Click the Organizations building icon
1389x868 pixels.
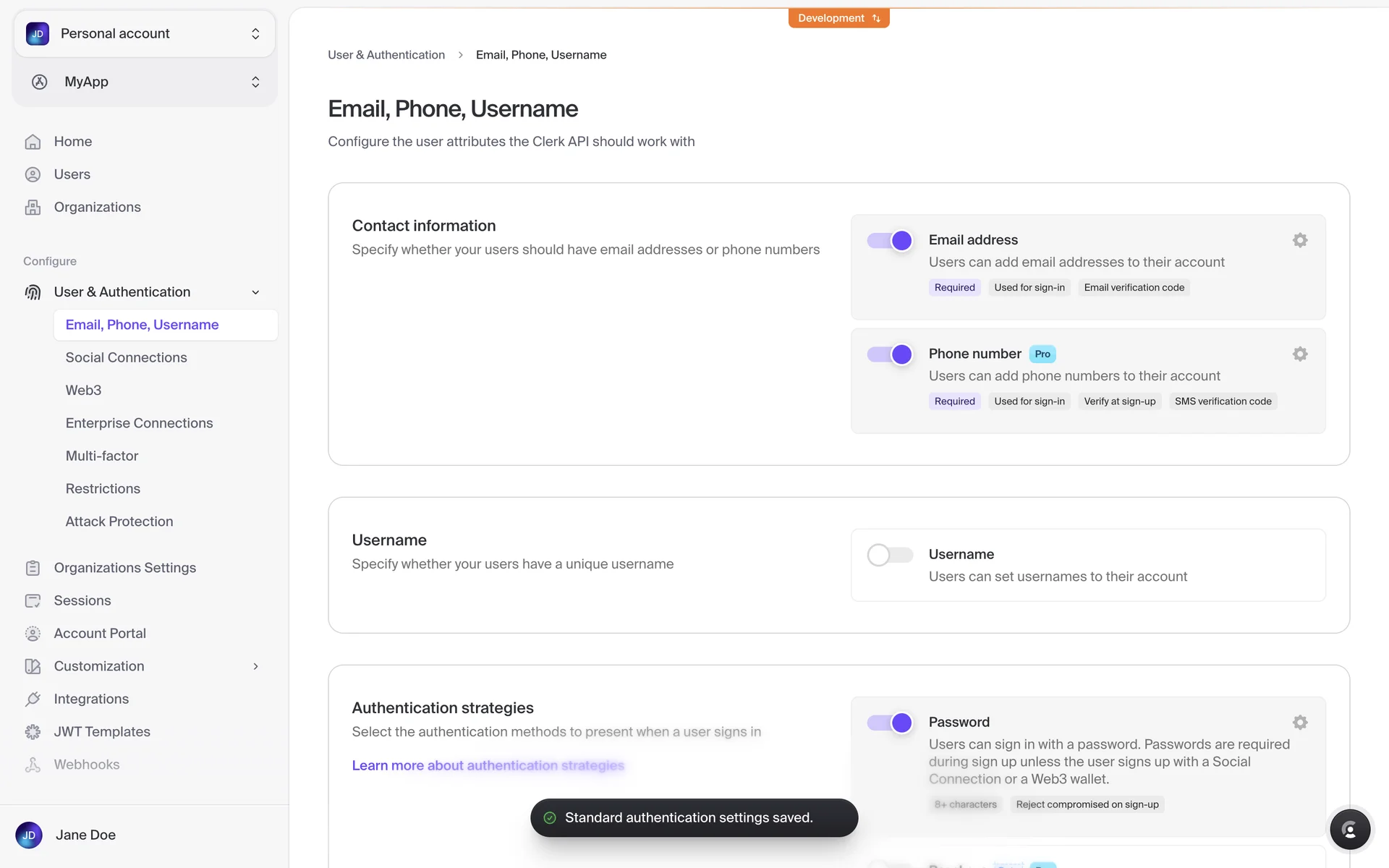click(x=33, y=208)
